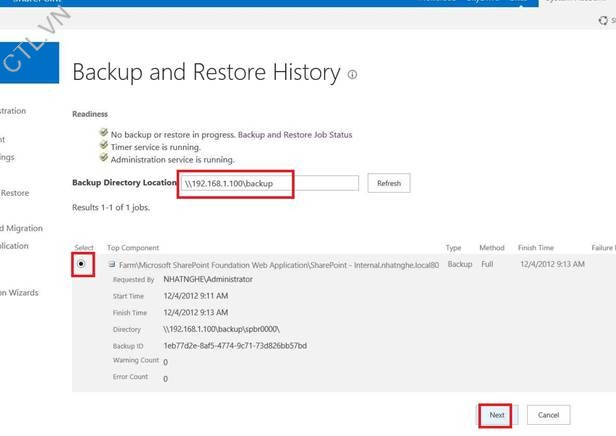Click the Backup ID value 1eb77d2e
Screen dimensions: 616x436
click(x=235, y=346)
